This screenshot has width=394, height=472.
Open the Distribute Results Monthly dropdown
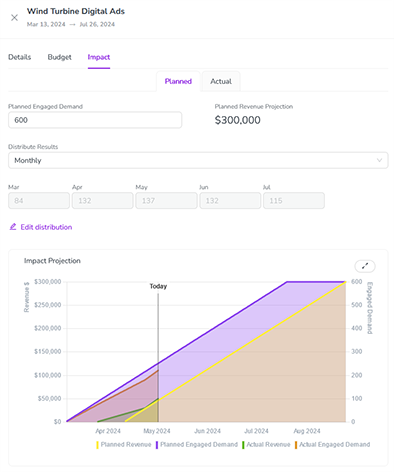pos(198,160)
